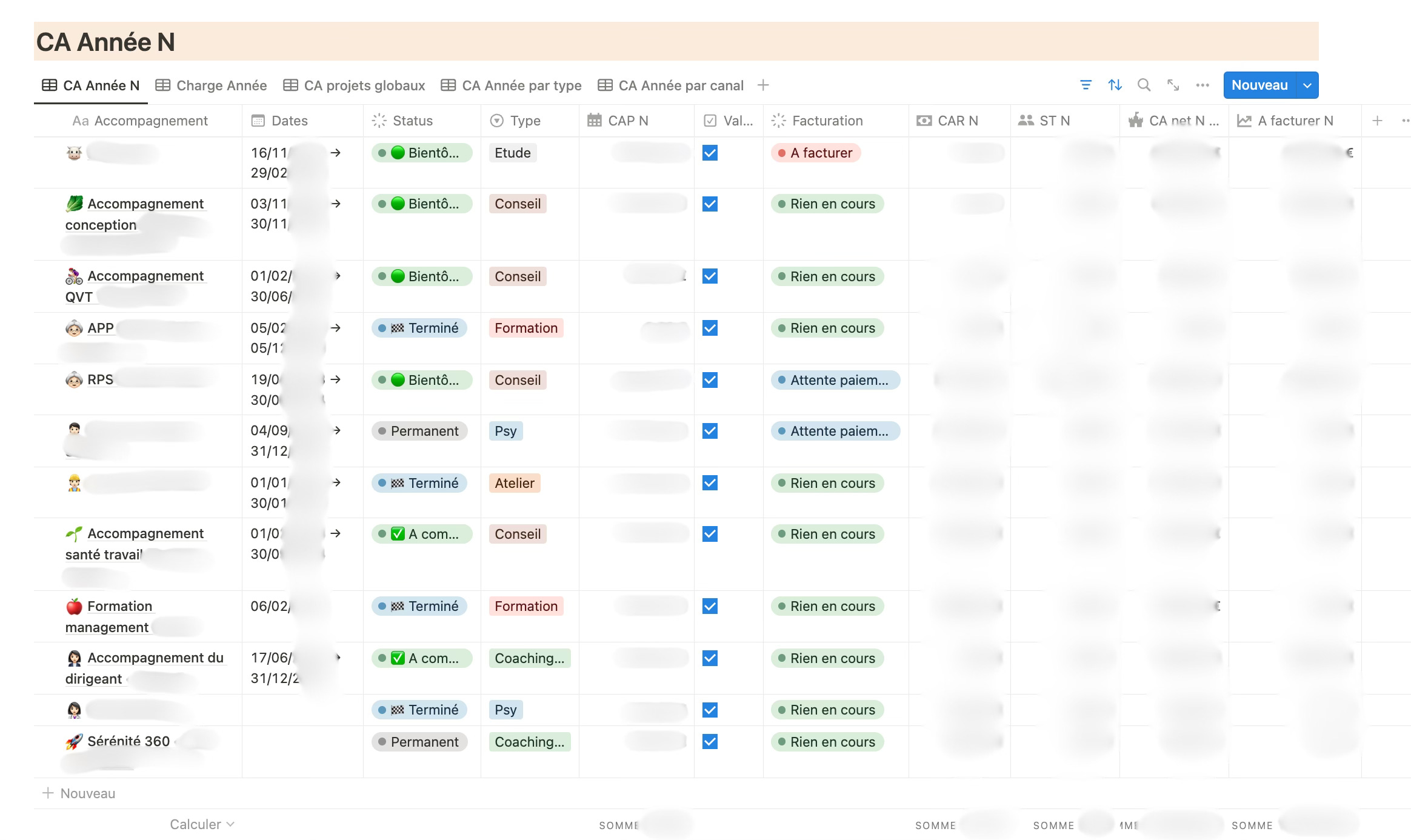Open the Calculer dropdown at table bottom
The image size is (1411, 840).
coord(202,824)
